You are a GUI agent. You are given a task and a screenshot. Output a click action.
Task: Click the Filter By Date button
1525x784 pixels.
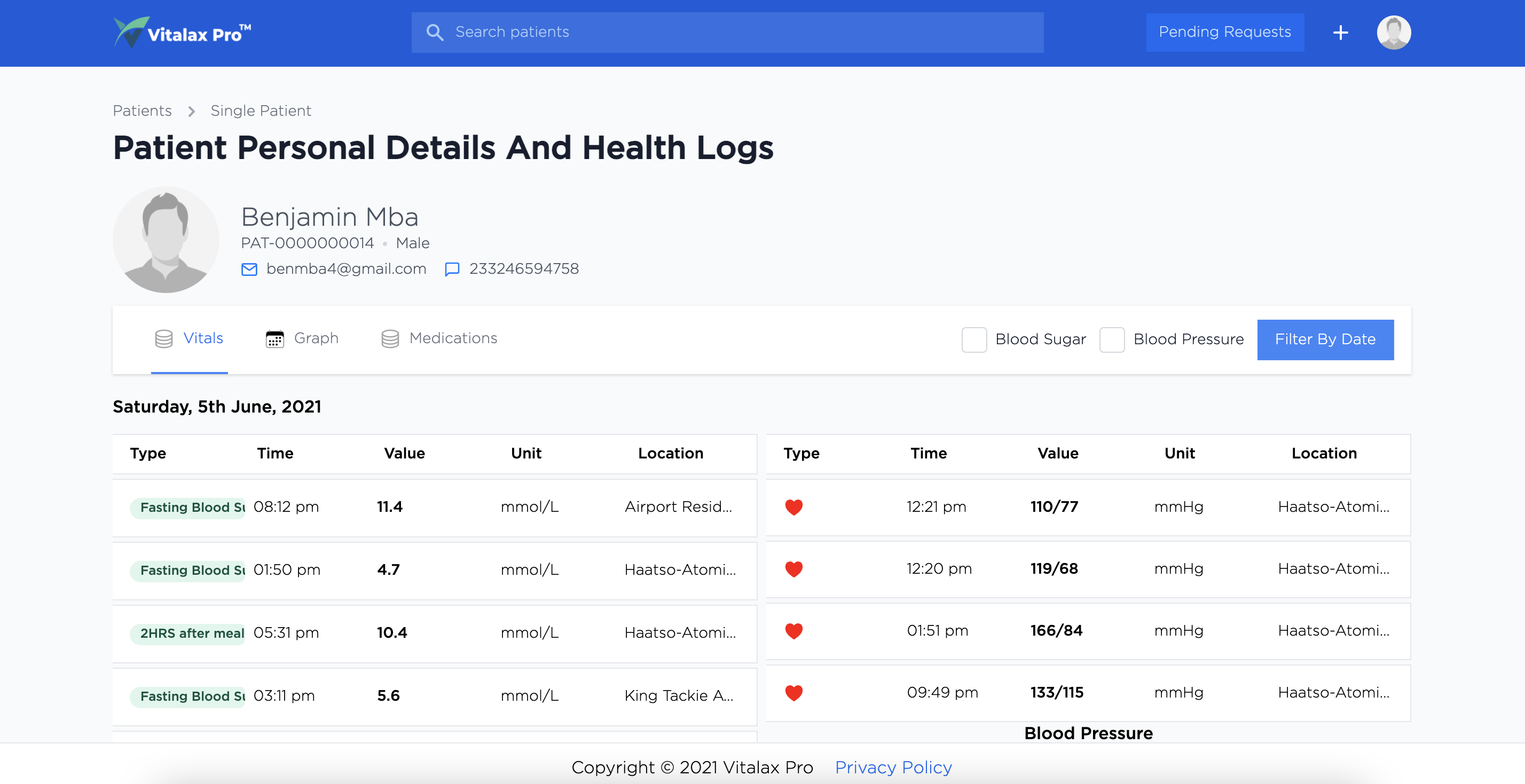(1325, 339)
